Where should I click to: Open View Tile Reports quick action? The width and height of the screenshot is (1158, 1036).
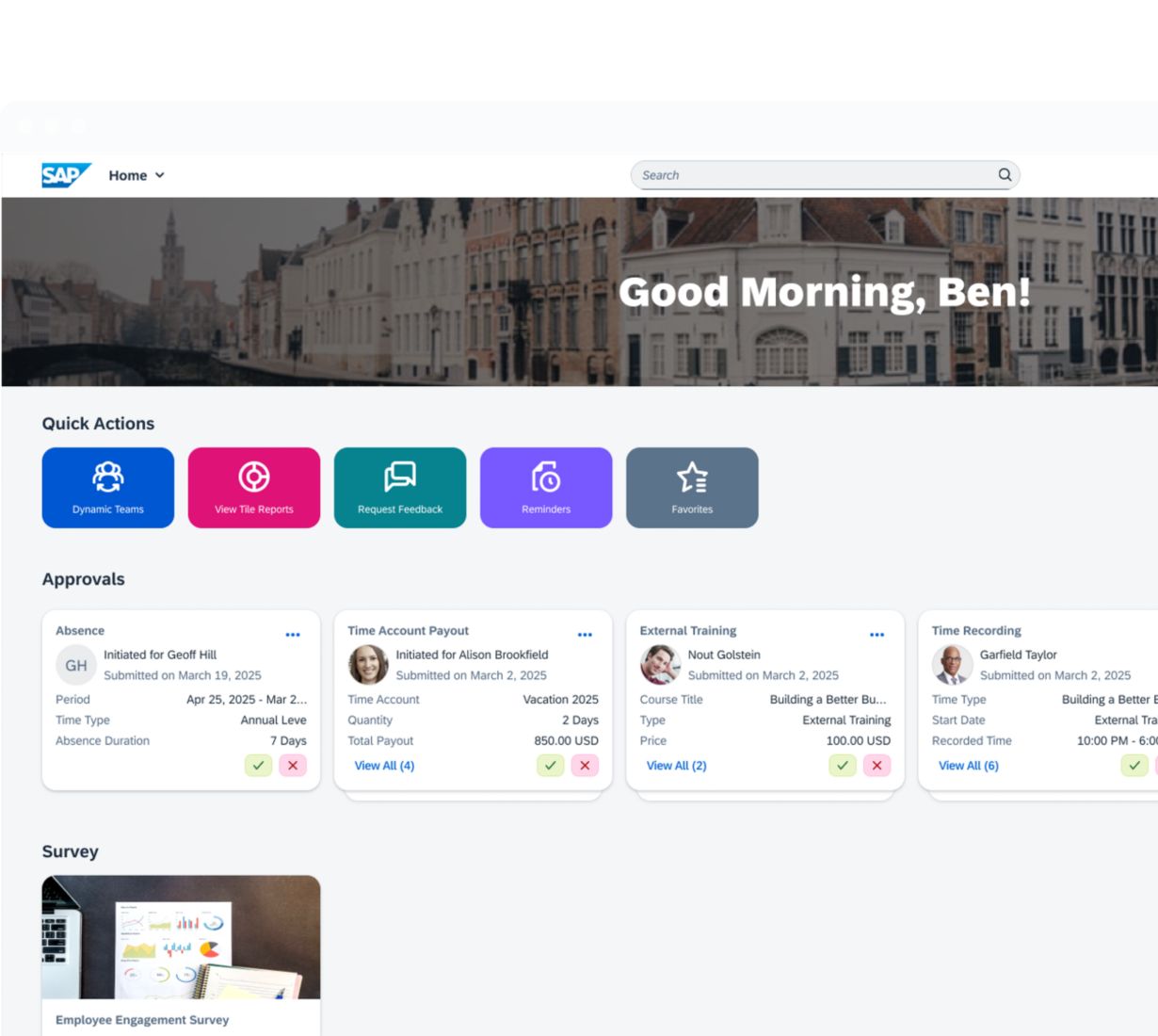pos(254,488)
